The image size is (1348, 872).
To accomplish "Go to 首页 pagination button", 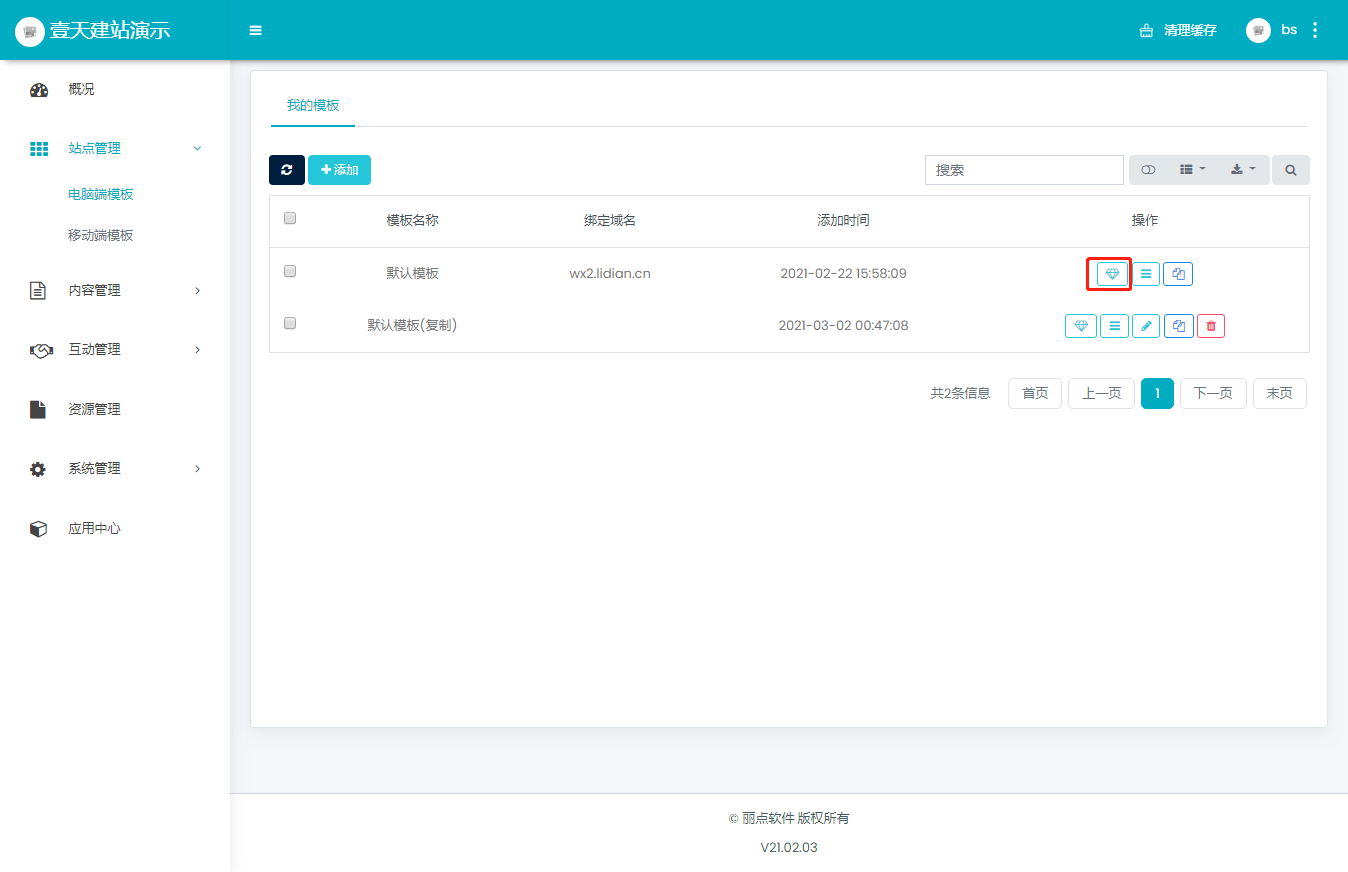I will pyautogui.click(x=1035, y=394).
